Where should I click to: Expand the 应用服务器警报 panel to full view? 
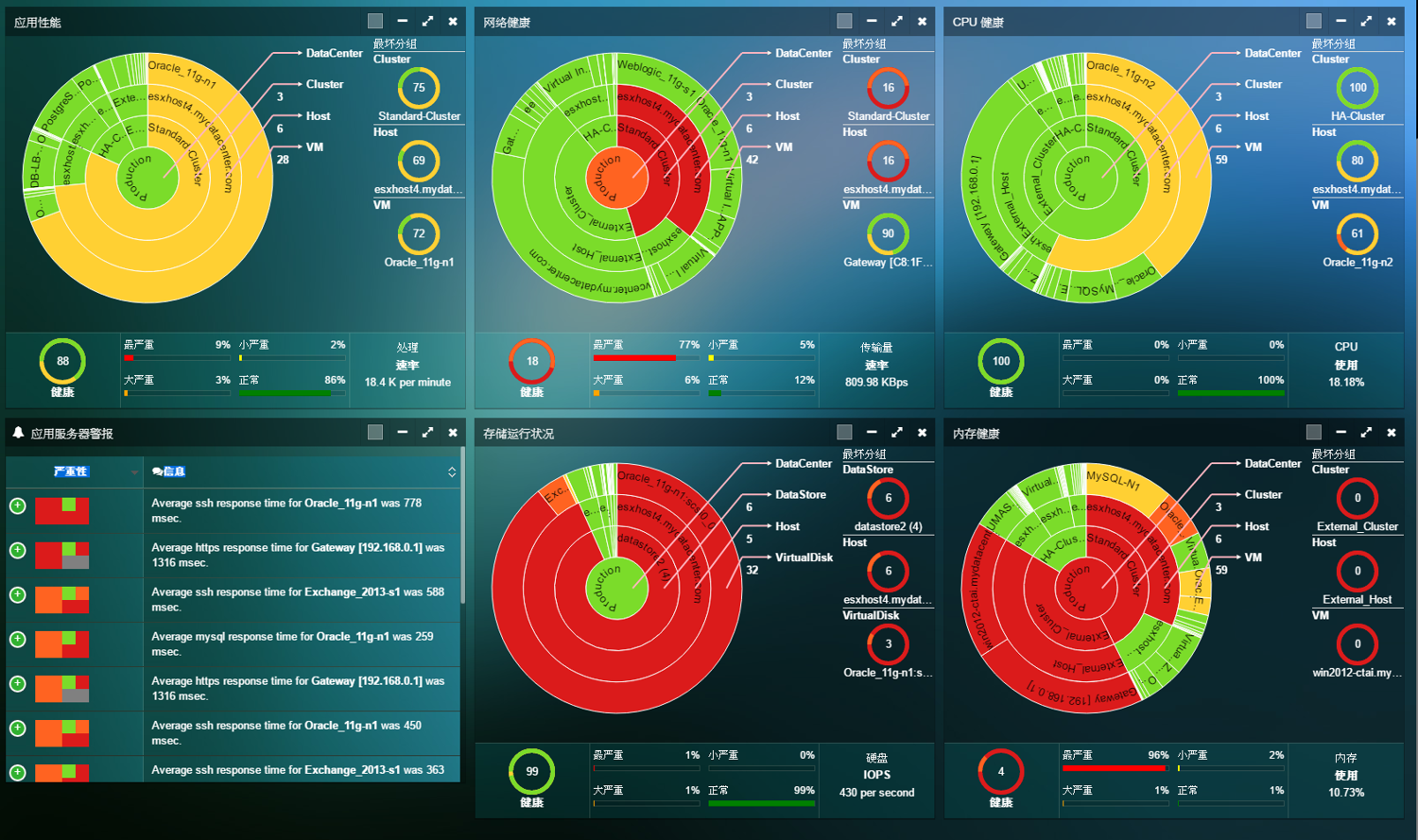click(x=427, y=432)
